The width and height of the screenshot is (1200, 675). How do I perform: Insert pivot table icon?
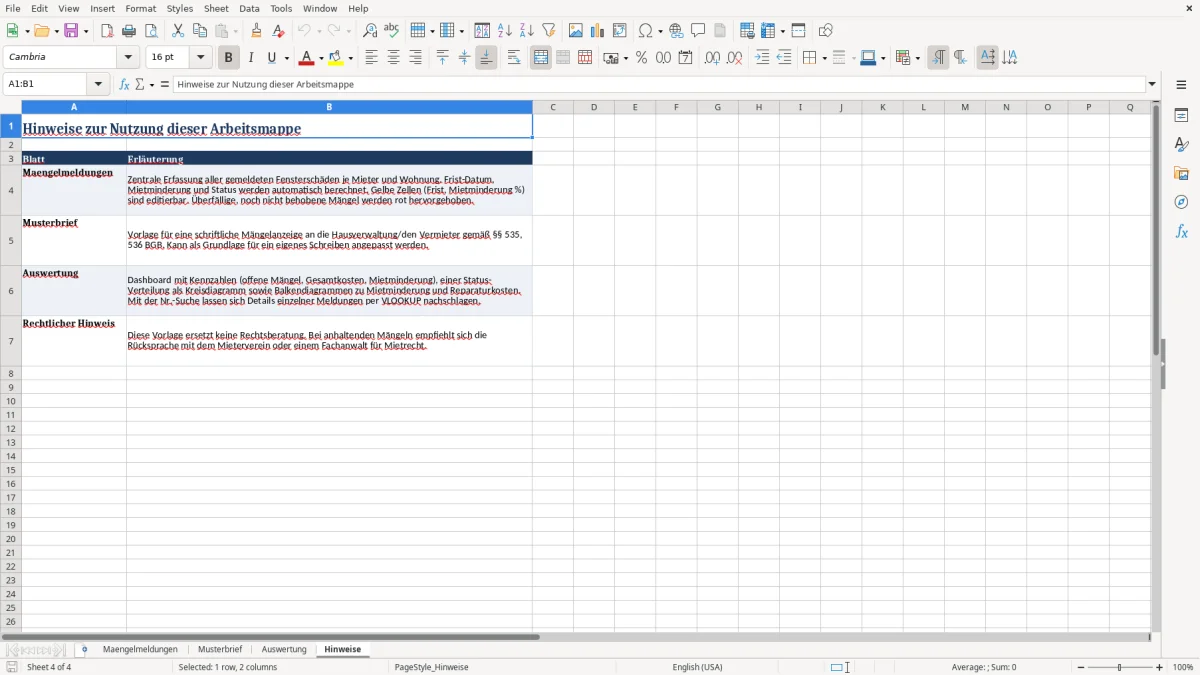click(620, 31)
